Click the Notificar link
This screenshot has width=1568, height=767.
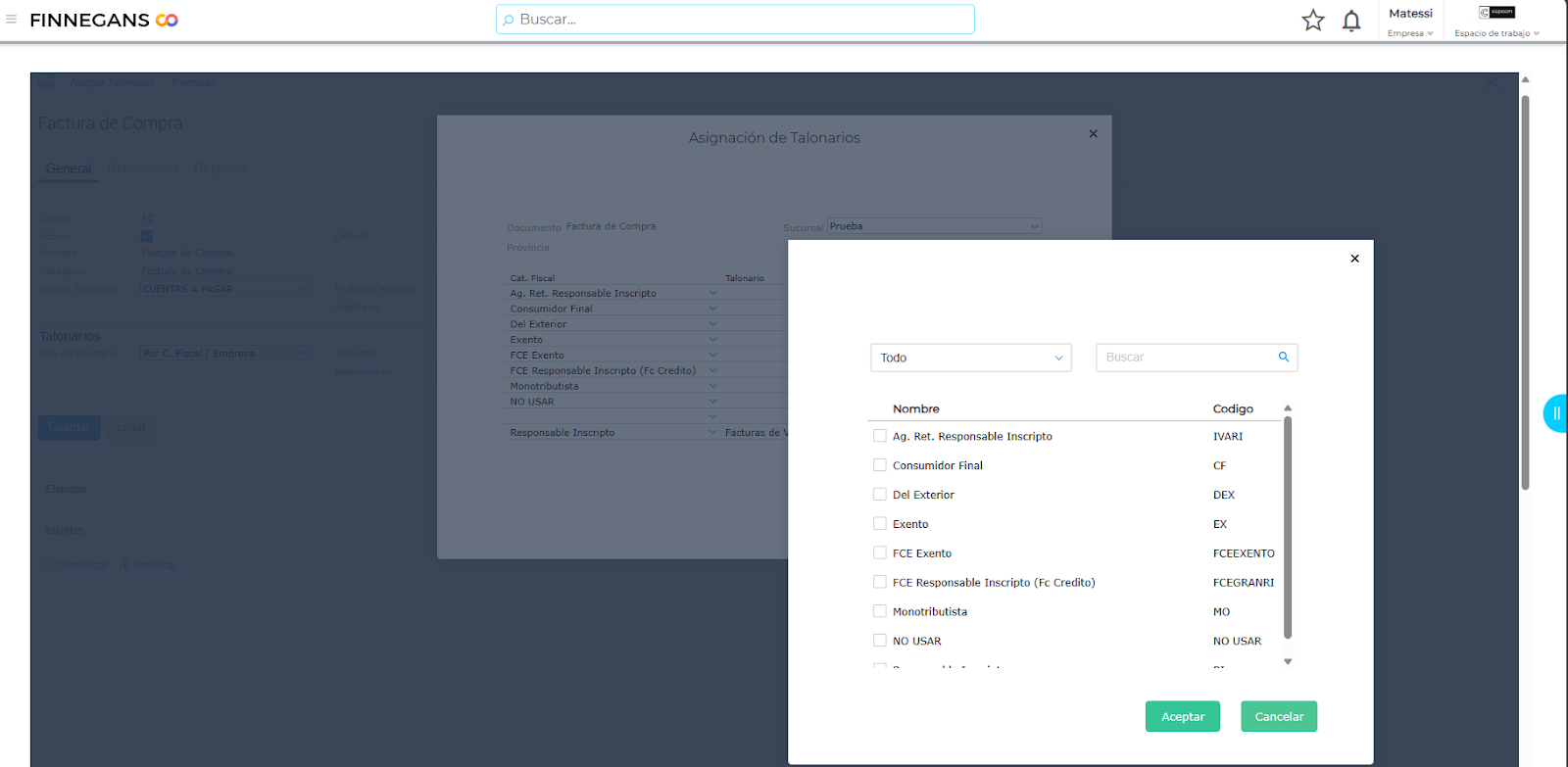click(149, 565)
